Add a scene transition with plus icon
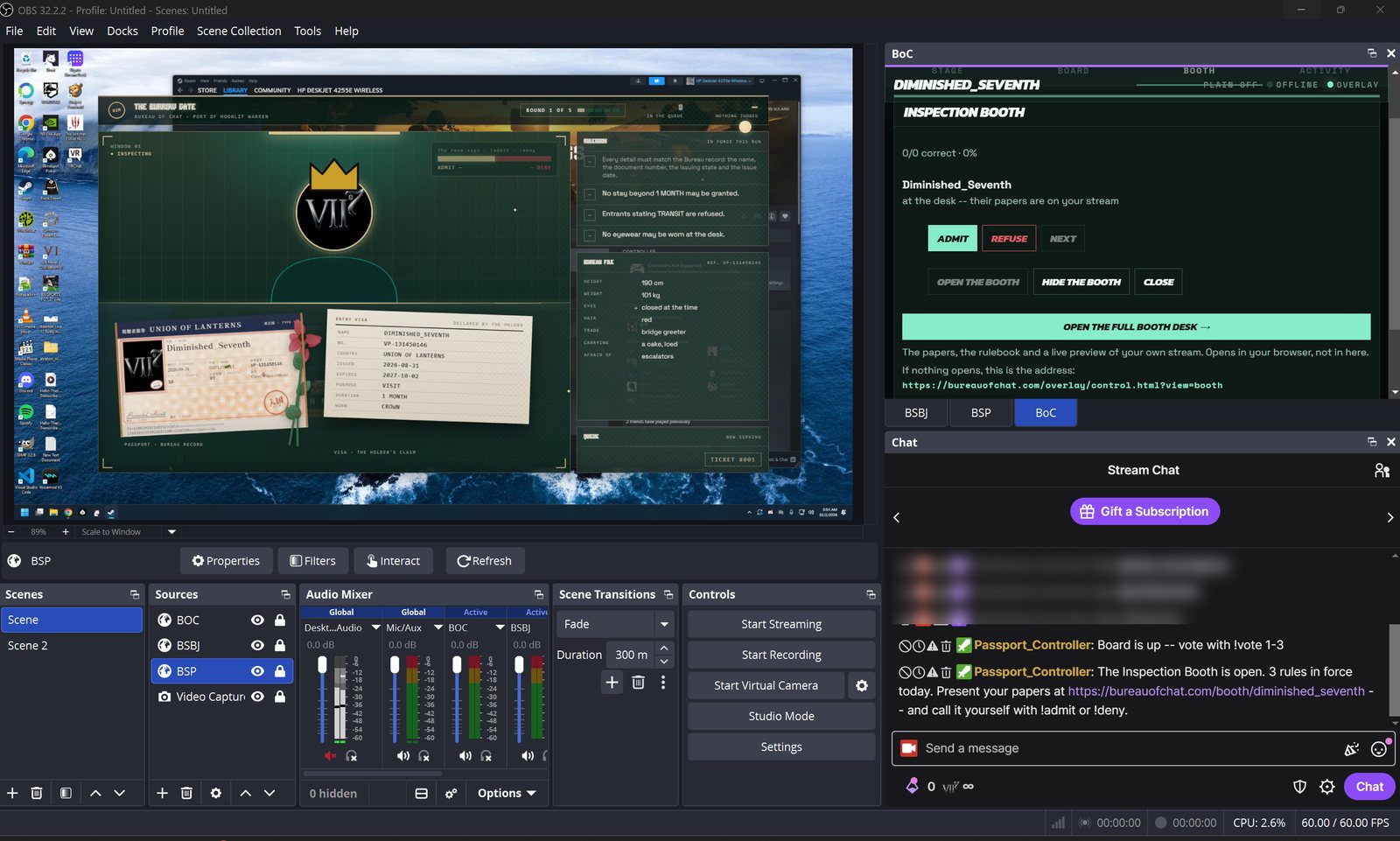This screenshot has width=1400, height=841. (x=612, y=682)
